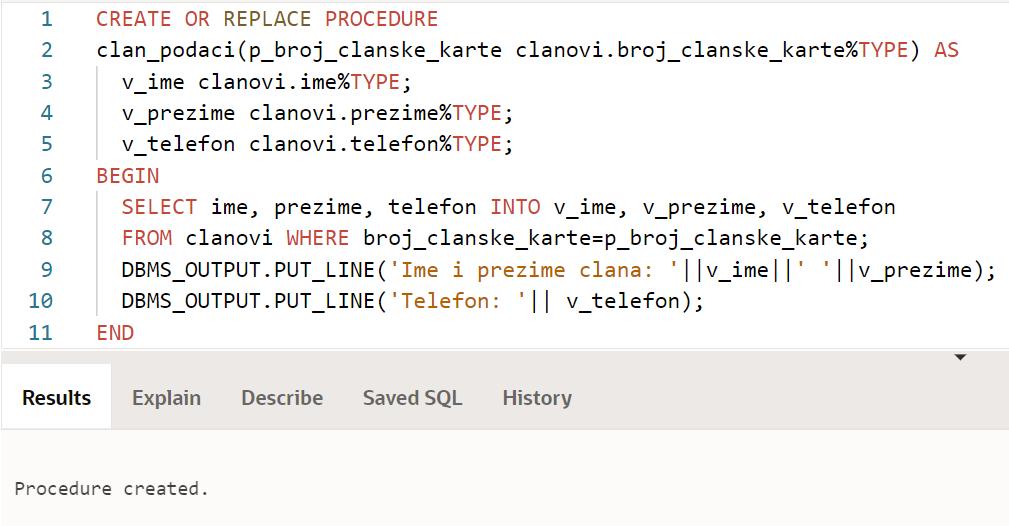Click the 'Procedure created.' output message
This screenshot has width=1009, height=526.
pos(111,489)
